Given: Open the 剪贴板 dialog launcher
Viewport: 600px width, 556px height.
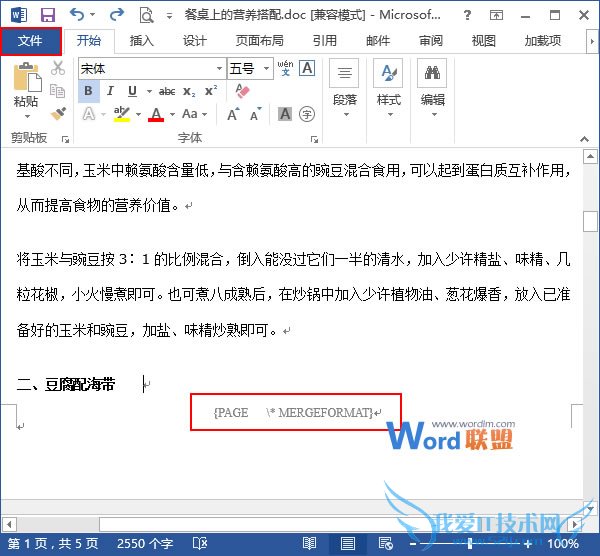Looking at the screenshot, I should pyautogui.click(x=65, y=139).
